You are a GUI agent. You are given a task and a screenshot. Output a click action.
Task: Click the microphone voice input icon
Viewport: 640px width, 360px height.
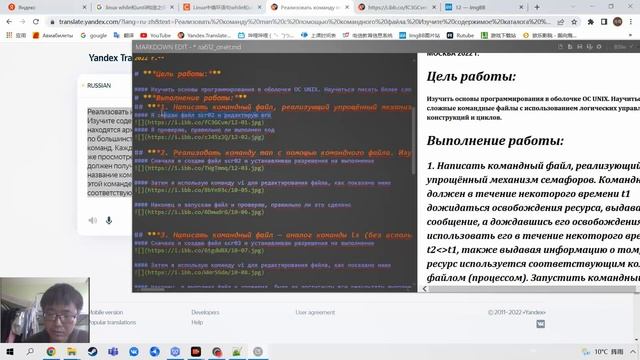(109, 220)
